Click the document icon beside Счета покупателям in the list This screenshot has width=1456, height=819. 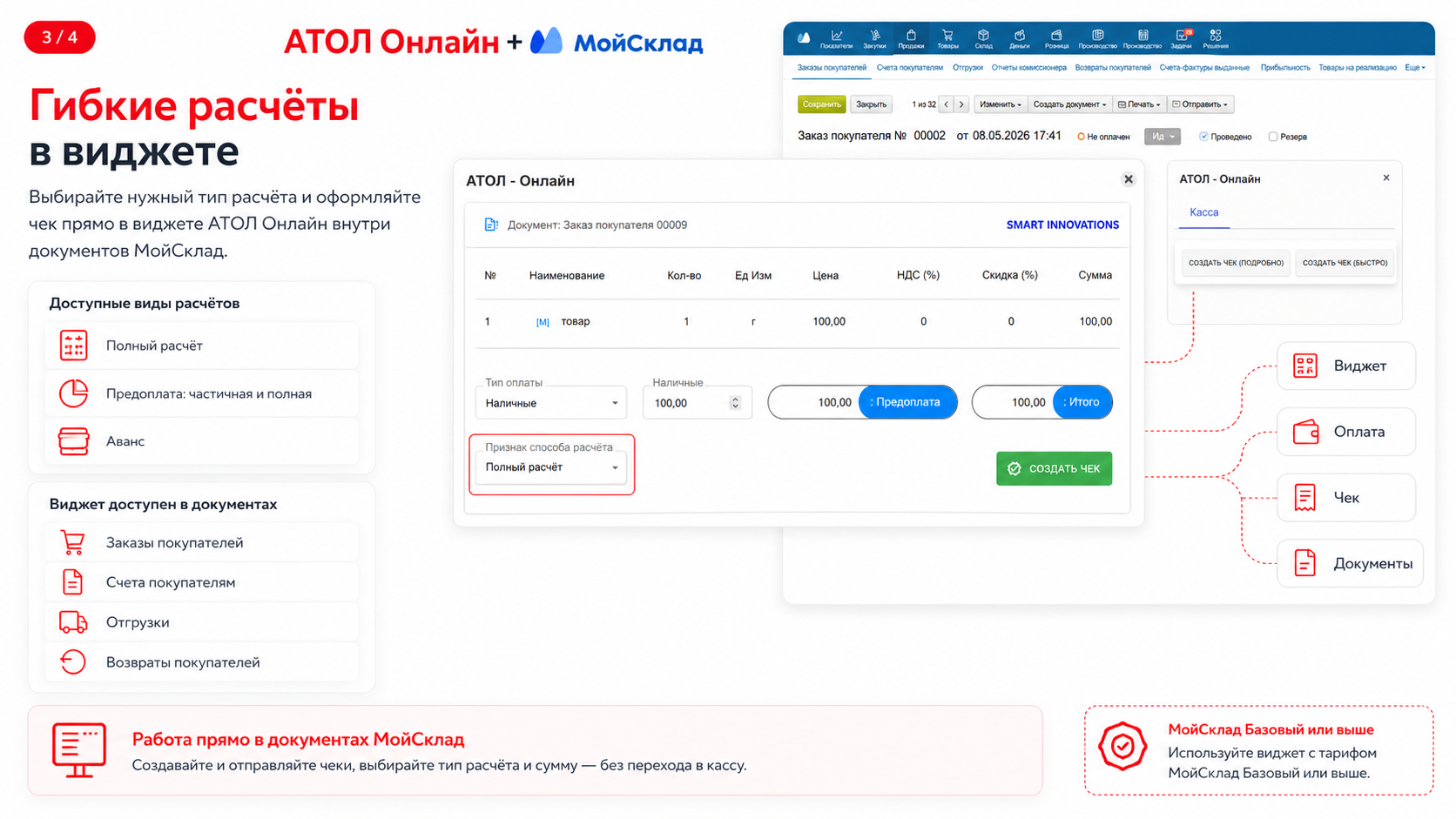click(x=73, y=582)
